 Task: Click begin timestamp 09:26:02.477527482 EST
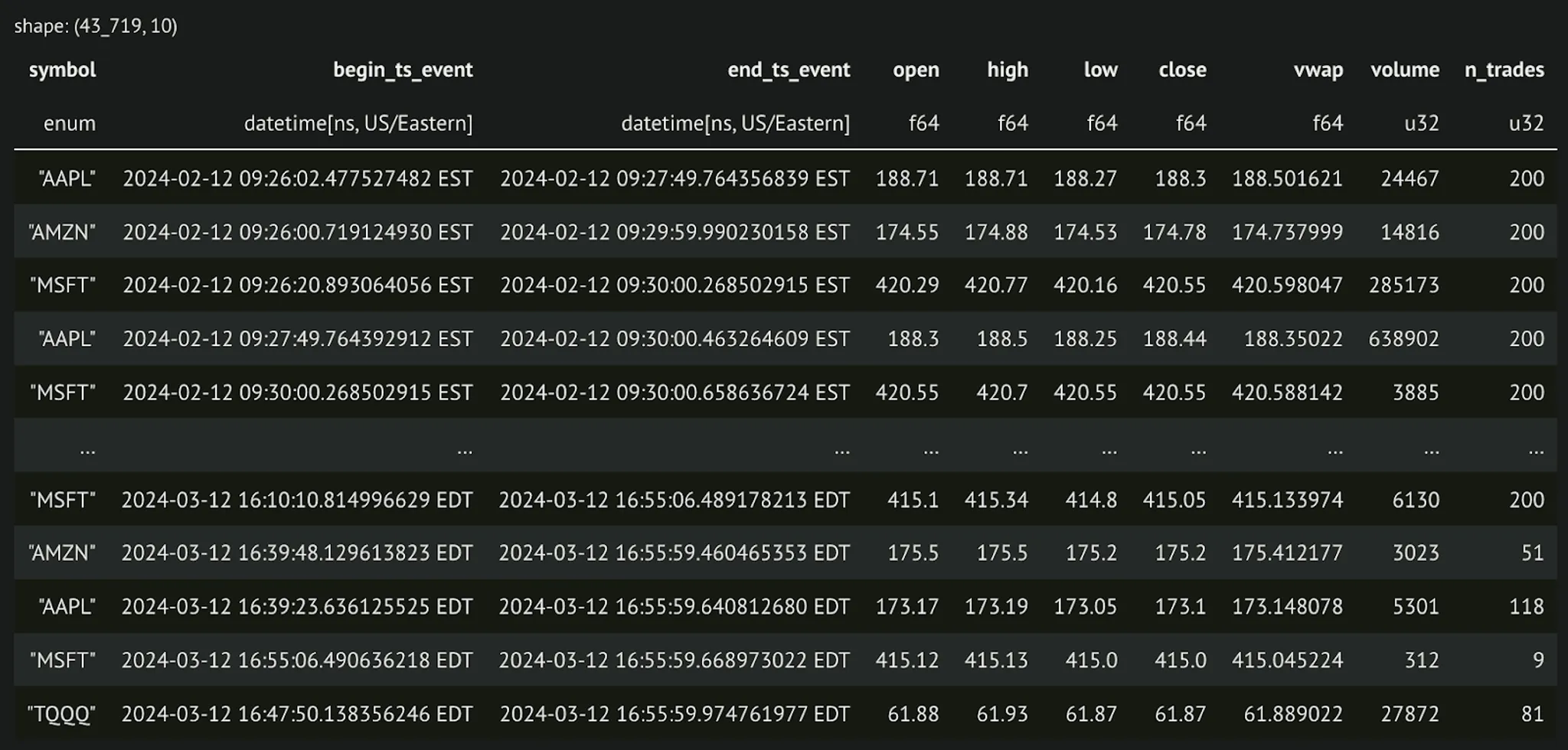click(x=298, y=178)
